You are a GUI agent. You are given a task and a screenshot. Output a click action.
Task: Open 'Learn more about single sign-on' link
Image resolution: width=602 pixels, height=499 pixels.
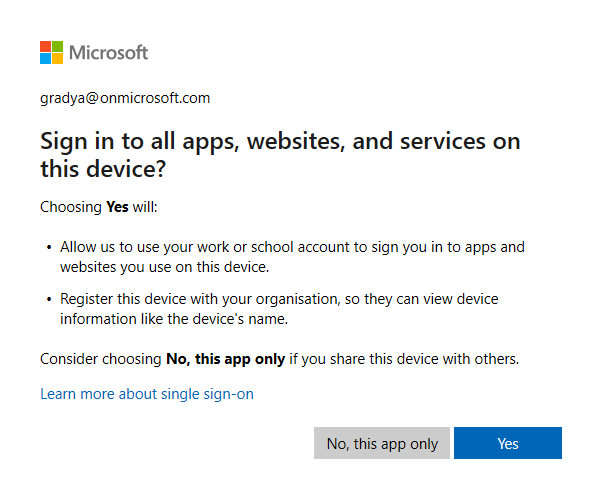tap(147, 394)
